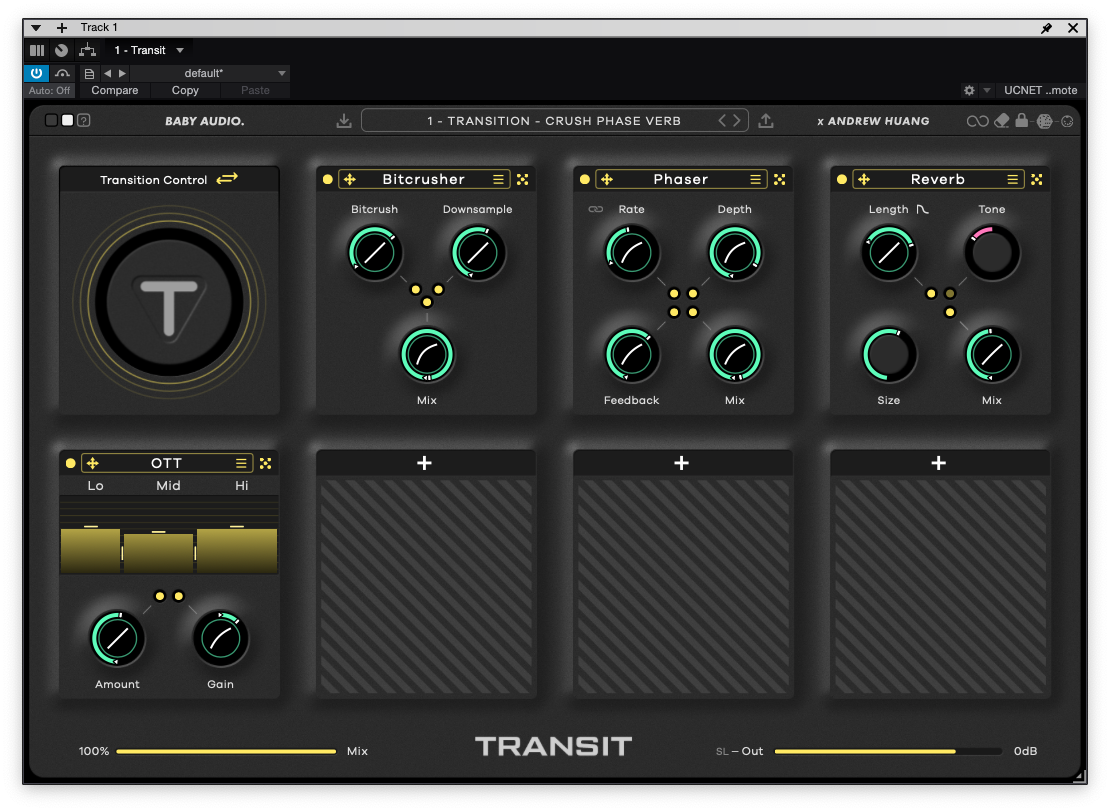The image size is (1110, 811).
Task: Click the UCNET ..mote button
Action: tap(1040, 91)
